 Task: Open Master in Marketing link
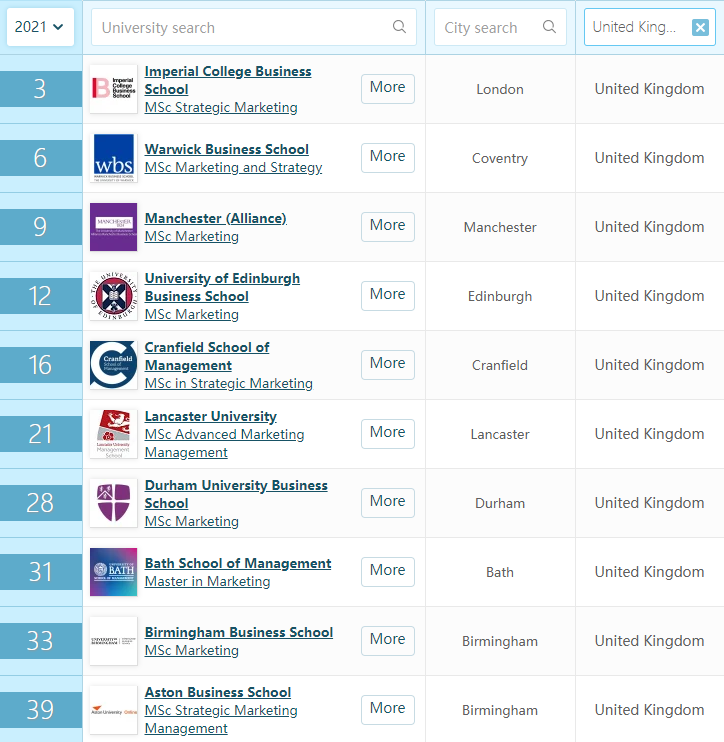point(207,582)
